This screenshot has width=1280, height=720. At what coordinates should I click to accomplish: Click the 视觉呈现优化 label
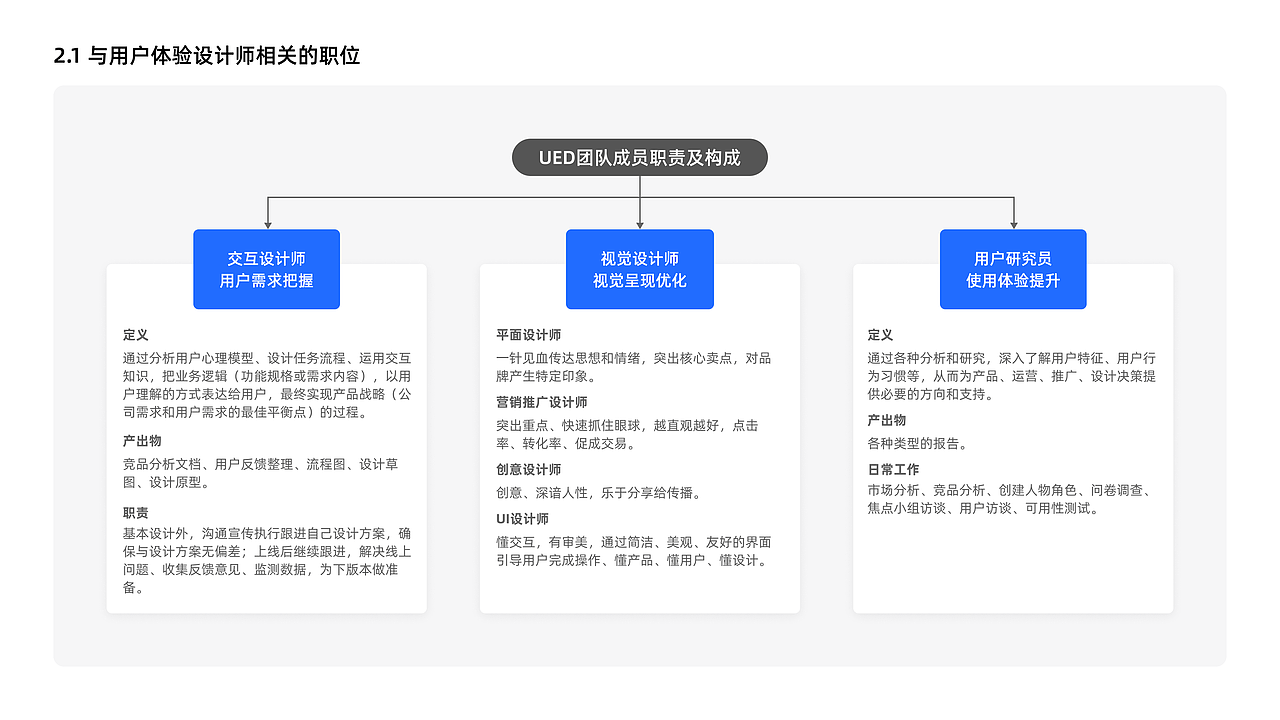639,283
